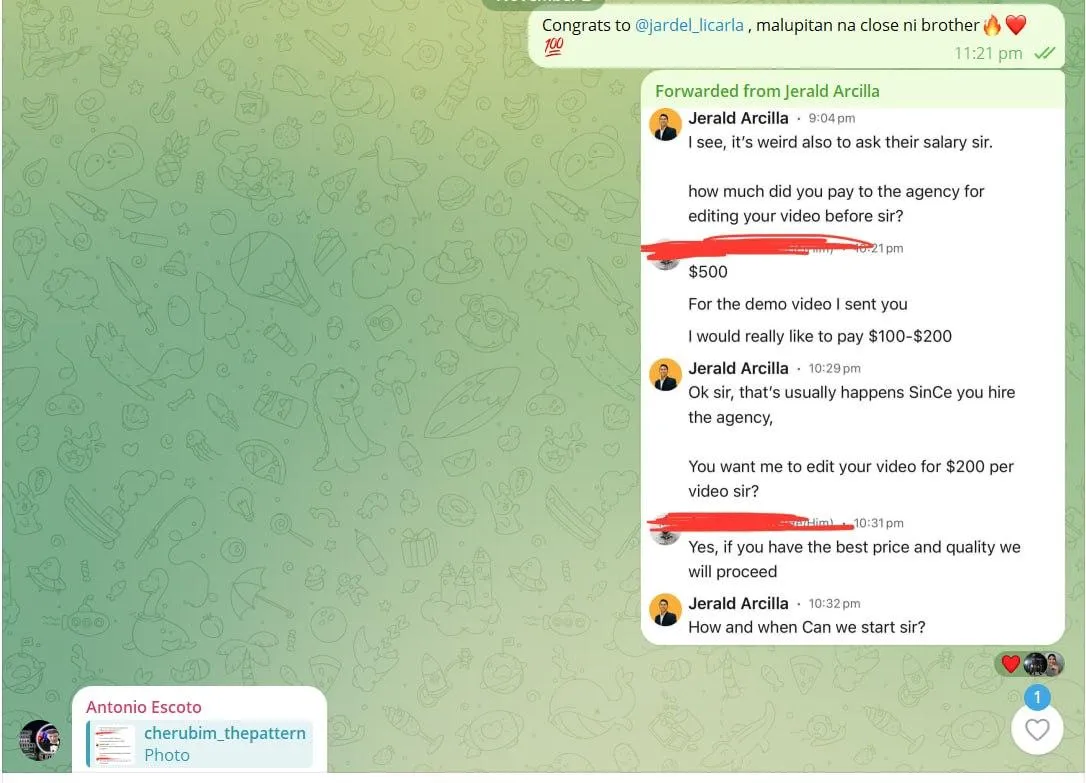Click the red heart reaction on forwarded message
Viewport: 1086px width, 783px height.
click(1011, 664)
